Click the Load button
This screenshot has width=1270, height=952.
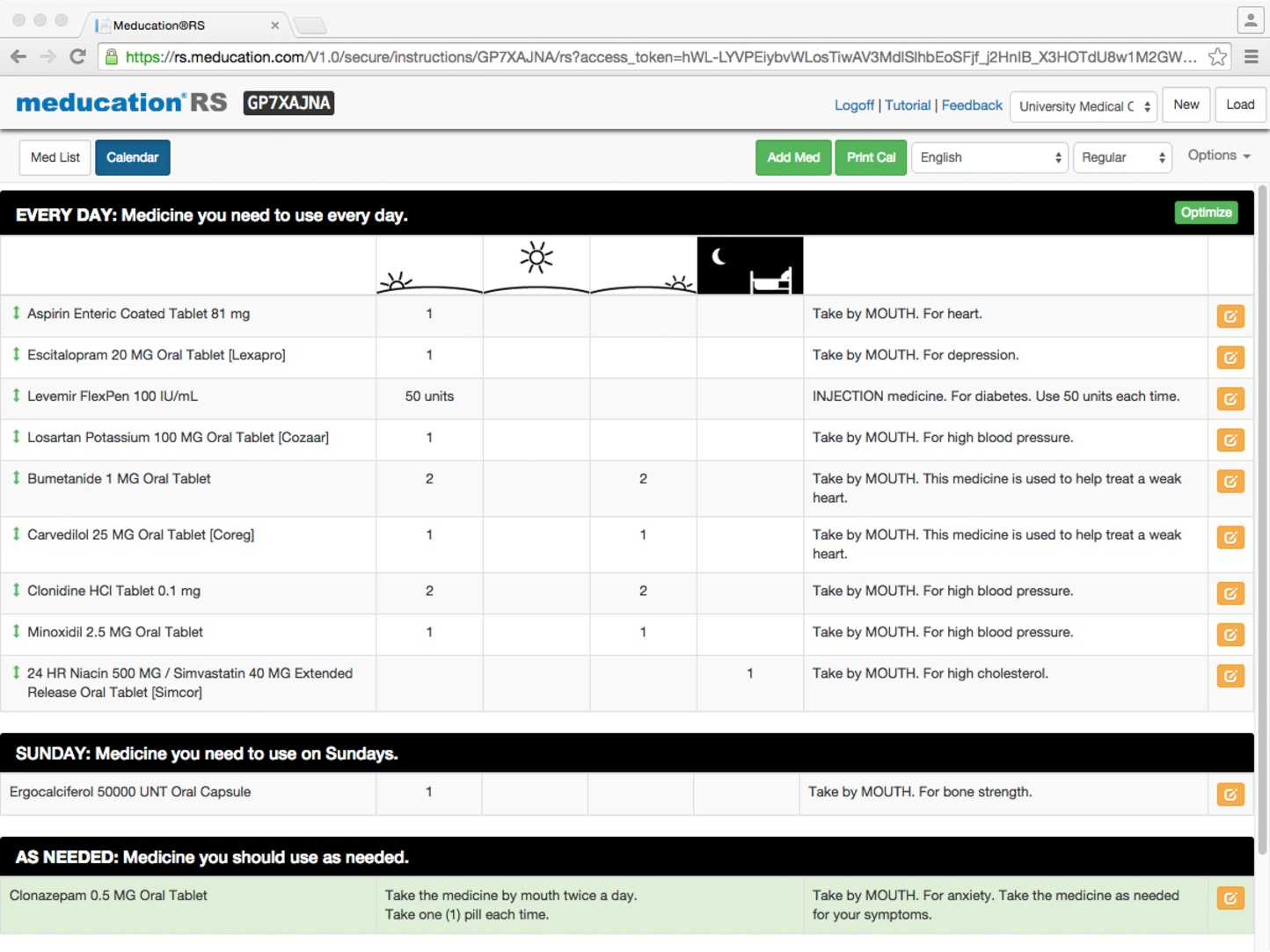(1241, 105)
